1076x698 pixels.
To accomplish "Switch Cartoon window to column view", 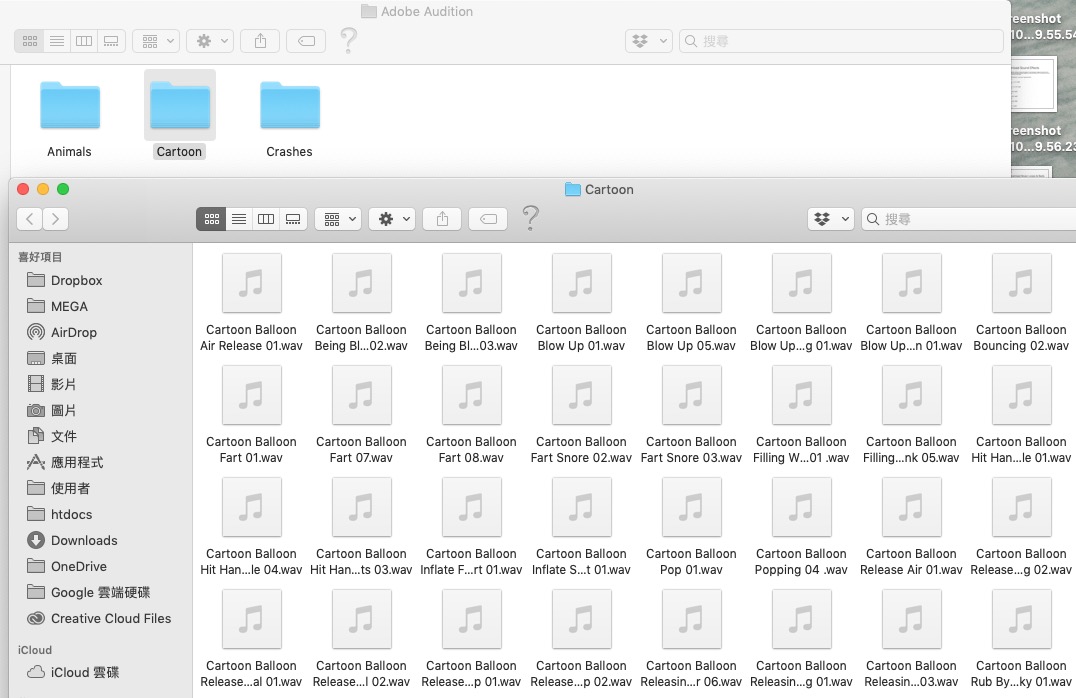I will pos(266,219).
